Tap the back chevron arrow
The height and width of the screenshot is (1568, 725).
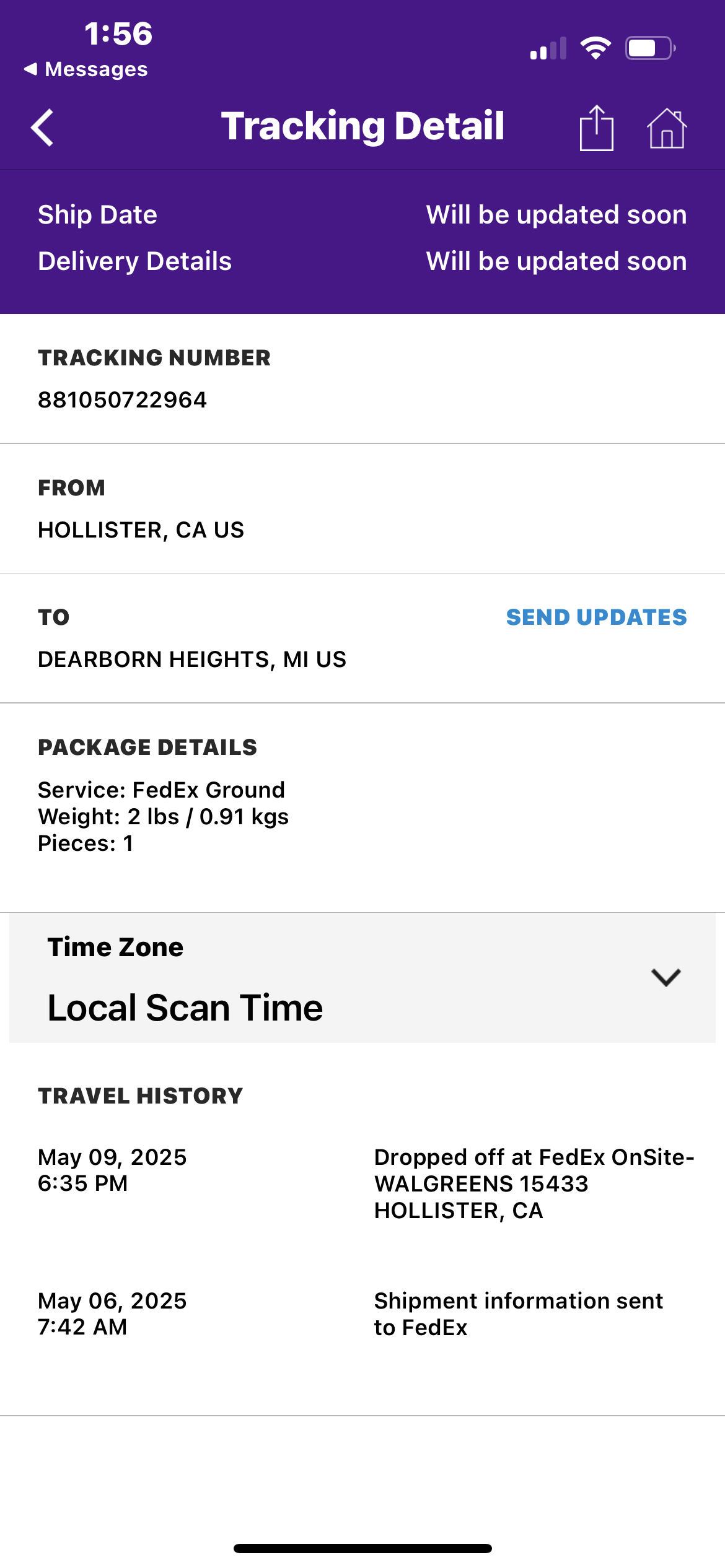click(43, 128)
